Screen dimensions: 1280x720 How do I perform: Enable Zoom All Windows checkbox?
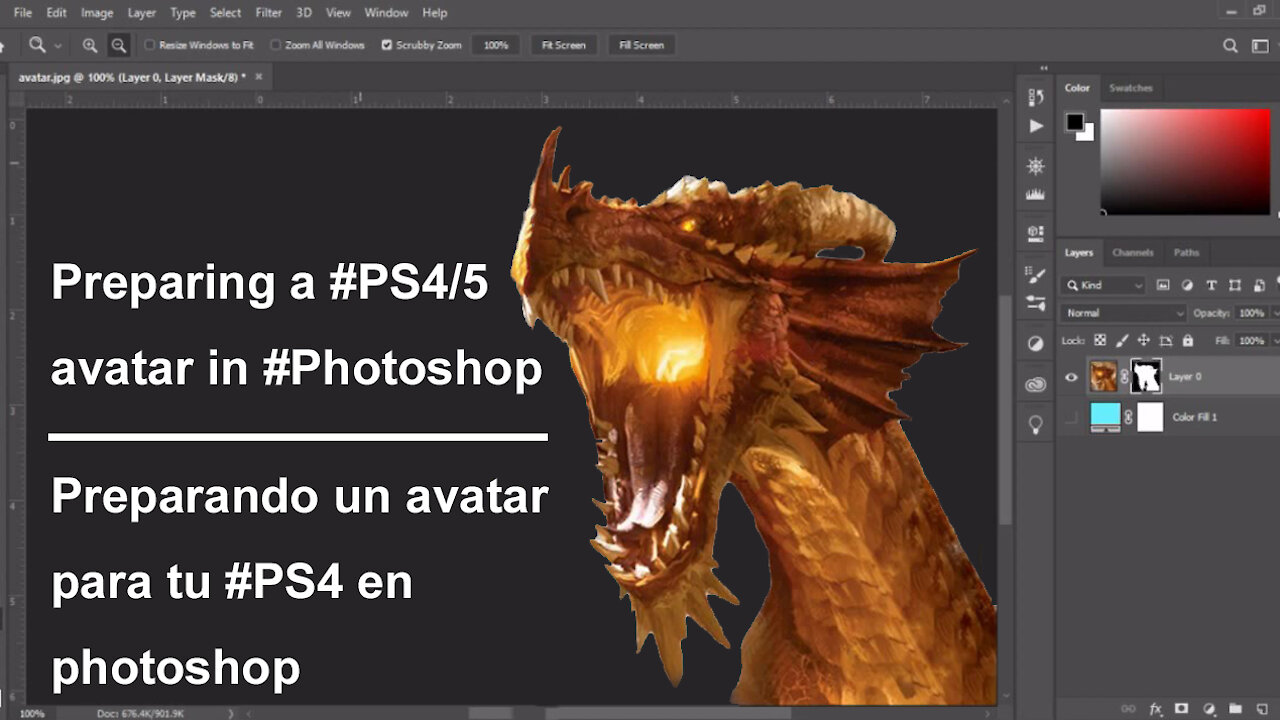[276, 45]
